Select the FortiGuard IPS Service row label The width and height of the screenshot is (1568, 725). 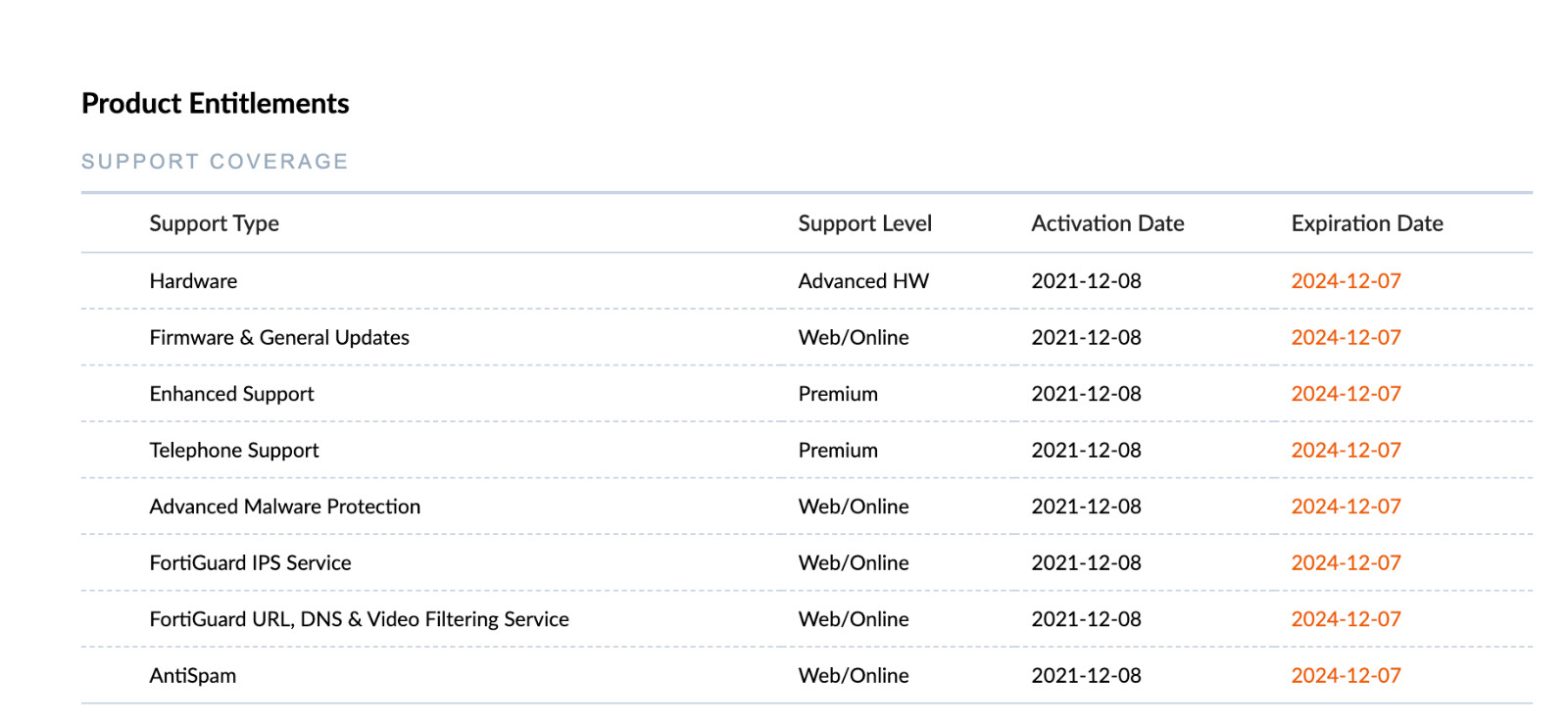(x=251, y=563)
